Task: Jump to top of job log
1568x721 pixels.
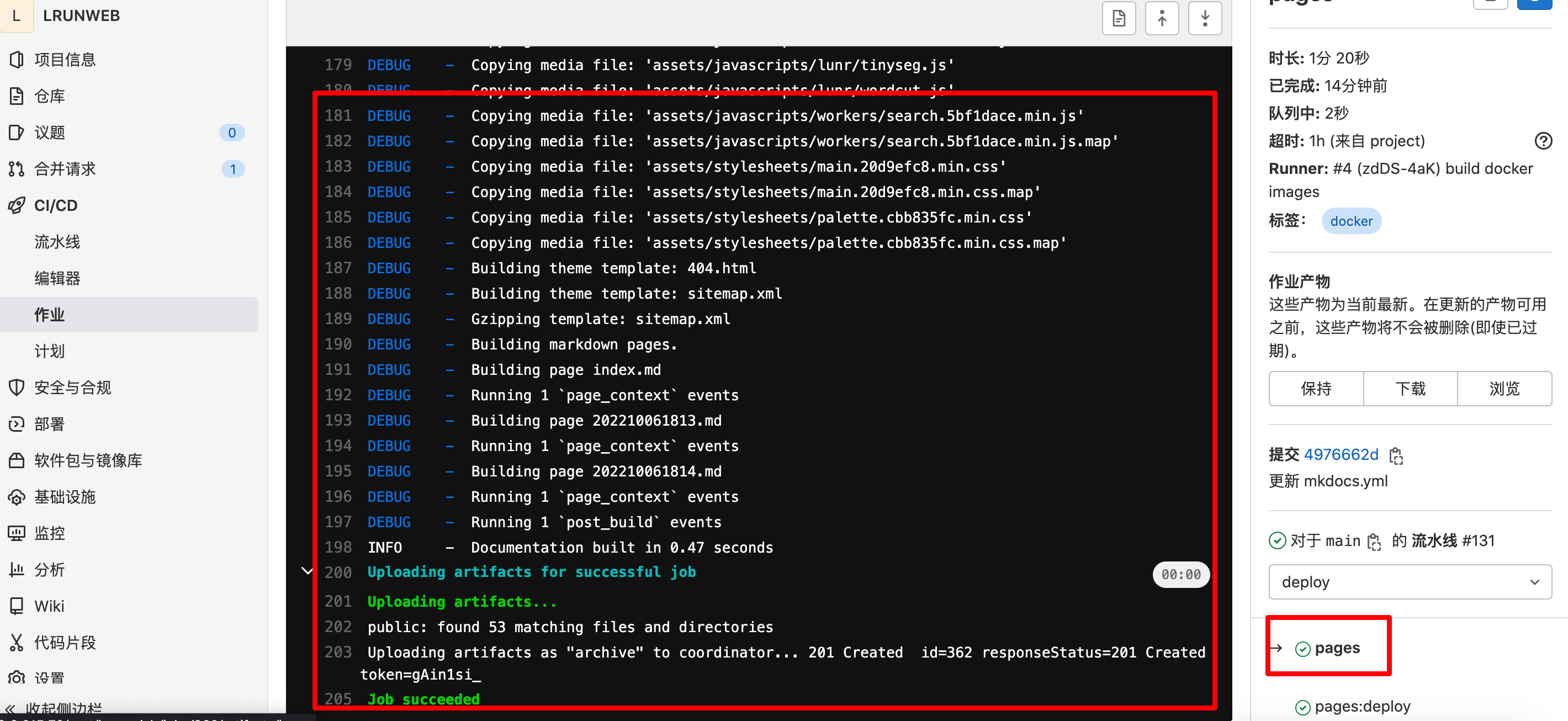Action: (x=1162, y=19)
